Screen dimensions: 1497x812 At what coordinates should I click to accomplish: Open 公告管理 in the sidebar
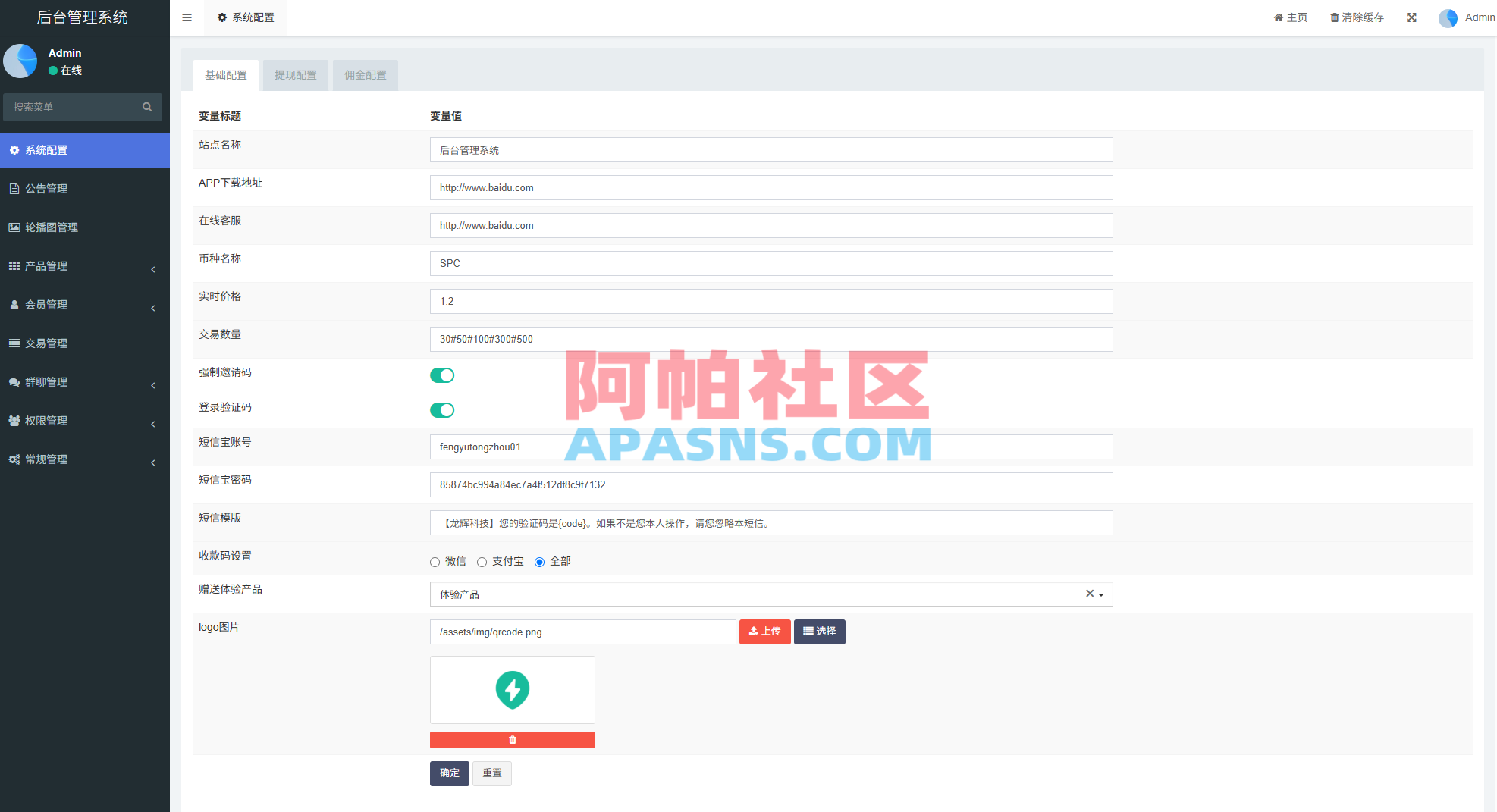pos(47,188)
